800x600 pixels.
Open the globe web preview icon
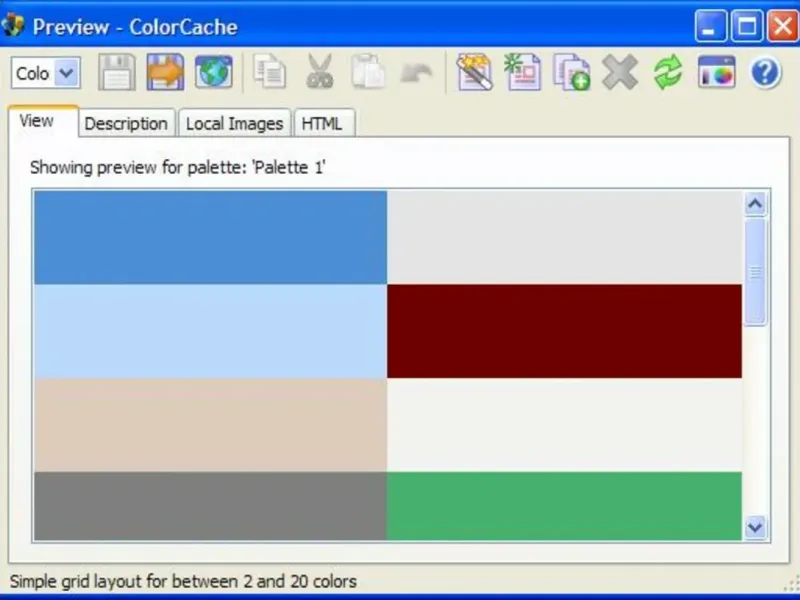[x=214, y=72]
